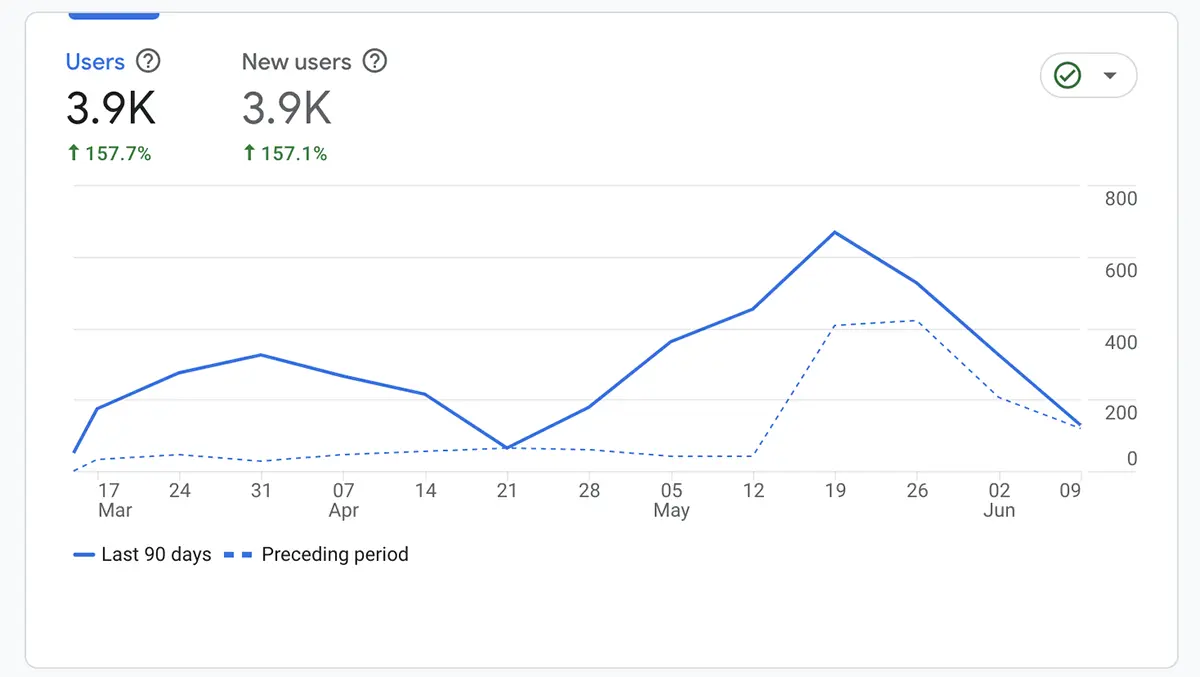Click the up arrow beside 157.1%
The height and width of the screenshot is (677, 1200).
[249, 153]
